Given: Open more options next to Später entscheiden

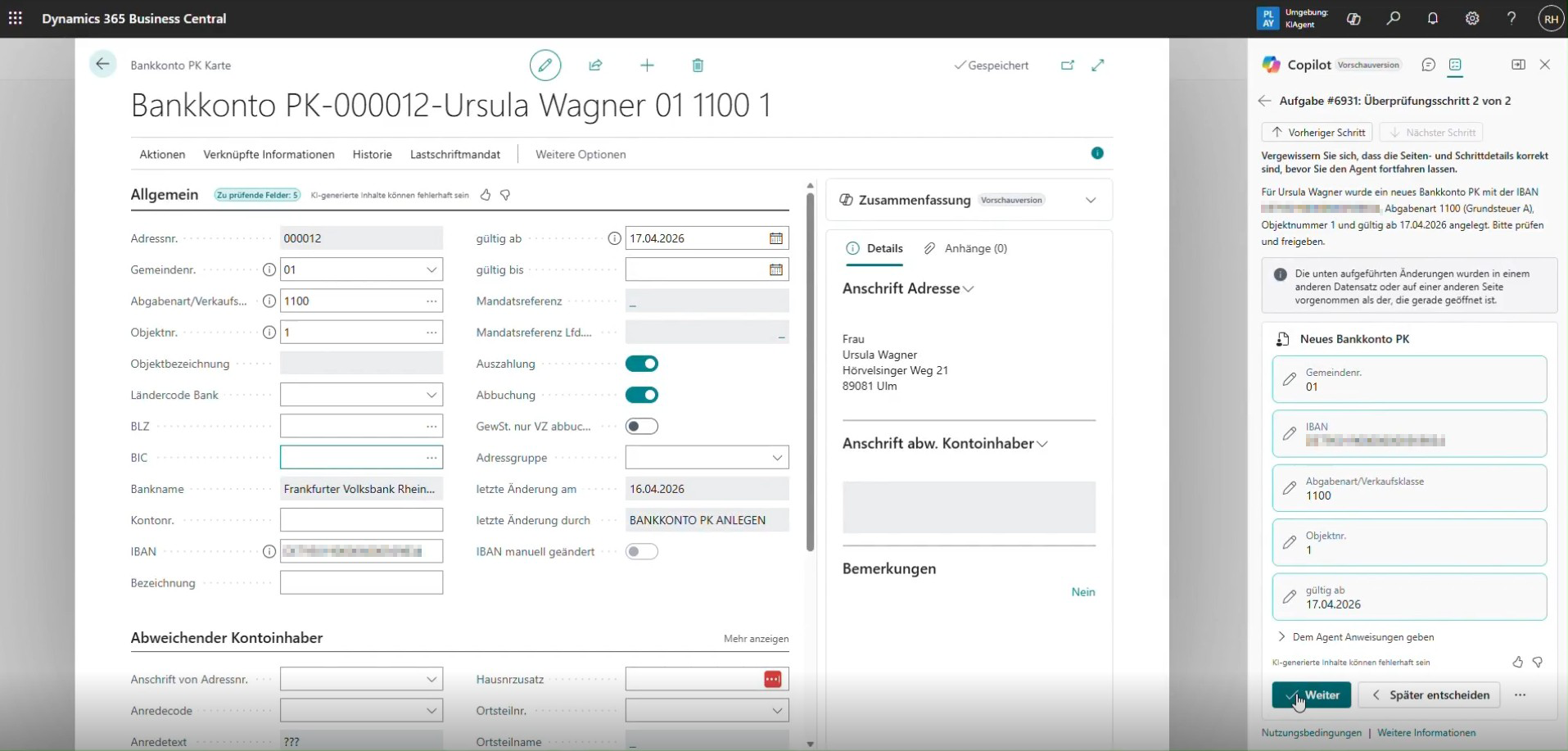Looking at the screenshot, I should [1520, 694].
